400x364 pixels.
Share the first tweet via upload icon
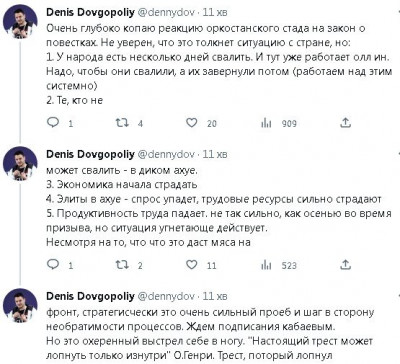click(x=345, y=123)
